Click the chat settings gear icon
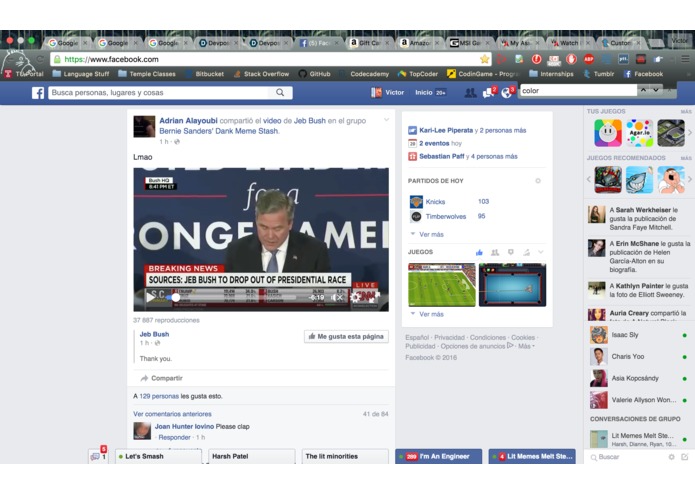This screenshot has width=695, height=494. [x=672, y=457]
